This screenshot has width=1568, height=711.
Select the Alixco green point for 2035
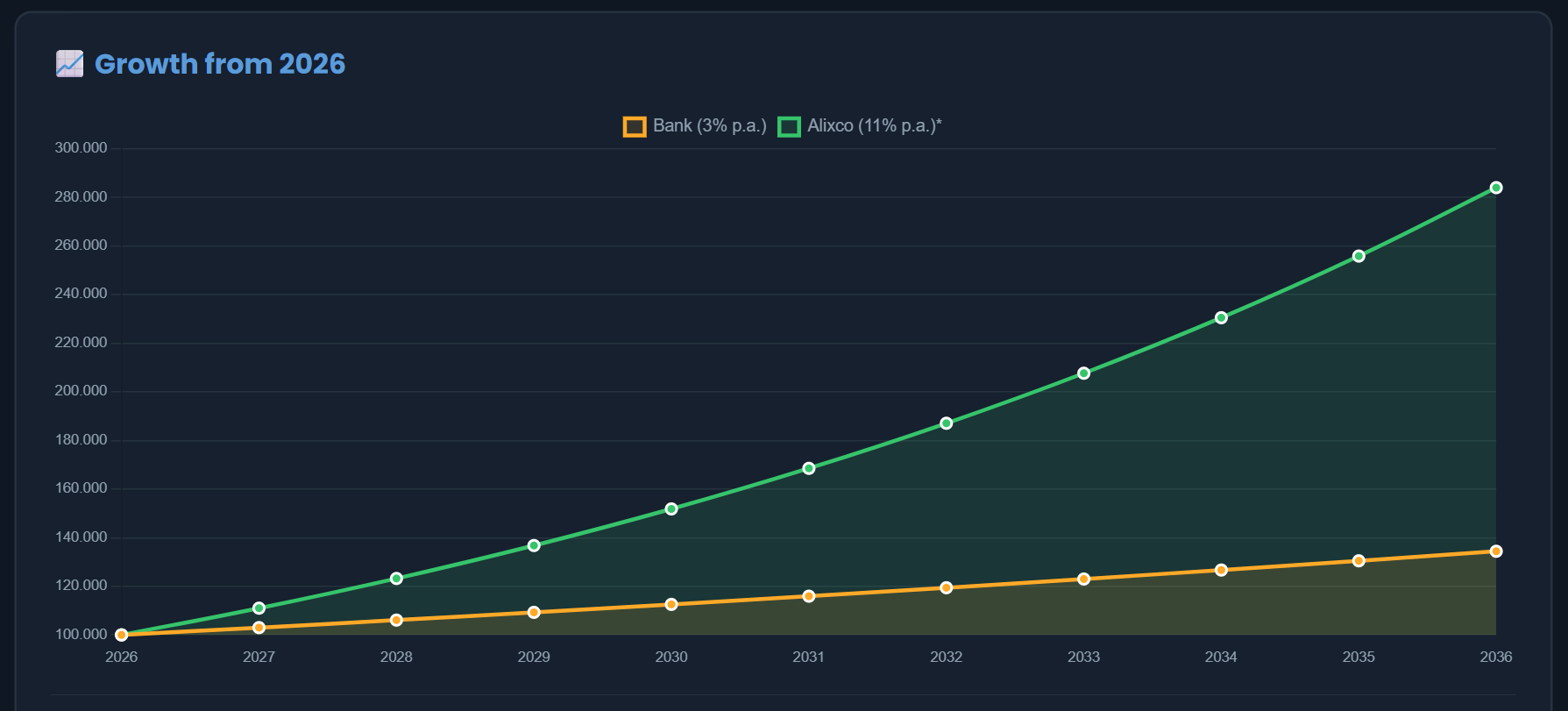(x=1359, y=256)
